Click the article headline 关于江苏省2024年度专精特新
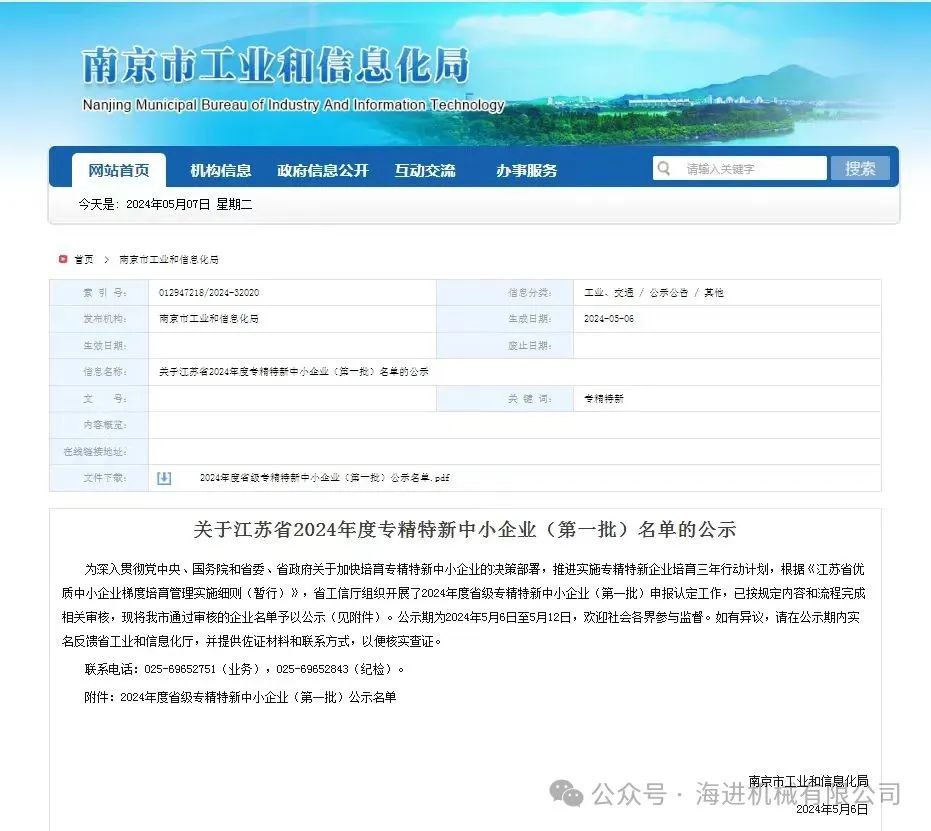 point(464,529)
